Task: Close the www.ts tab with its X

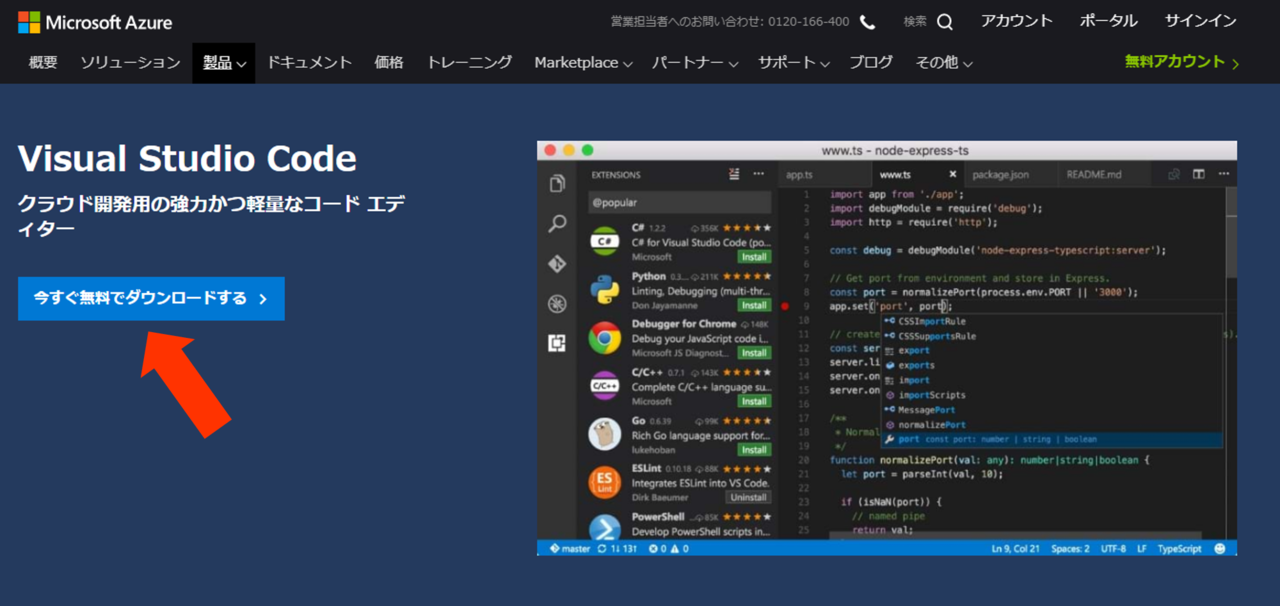Action: click(x=952, y=174)
